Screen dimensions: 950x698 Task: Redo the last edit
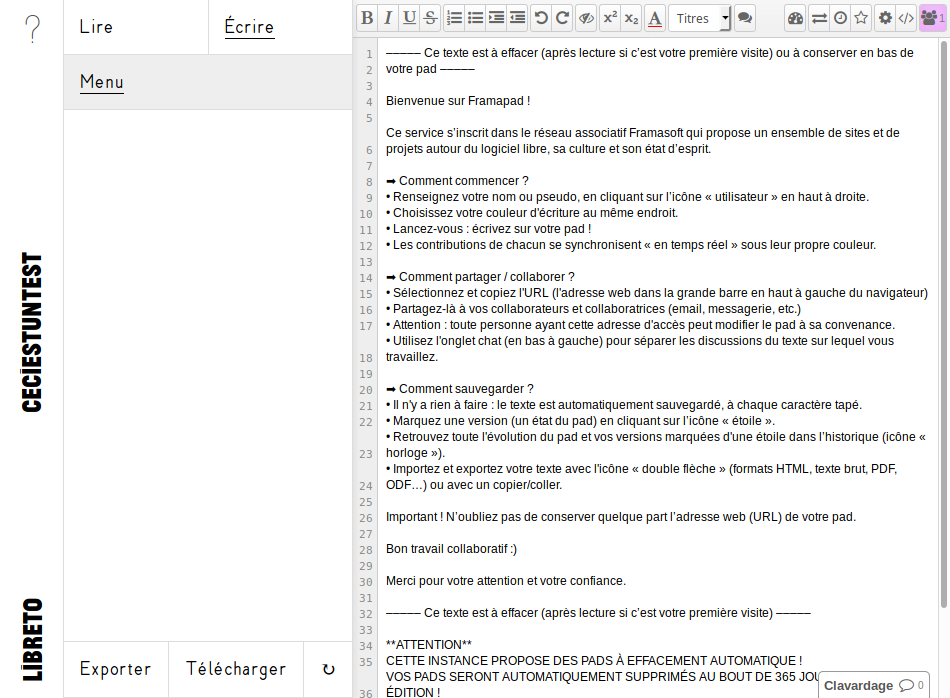562,18
